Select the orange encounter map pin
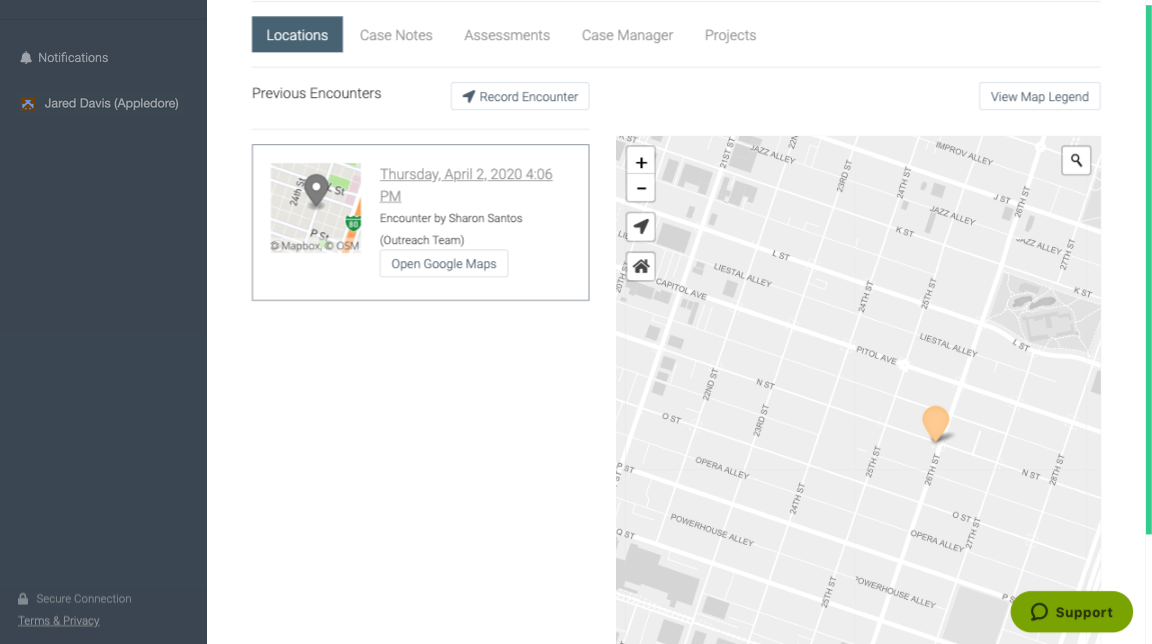 [935, 422]
